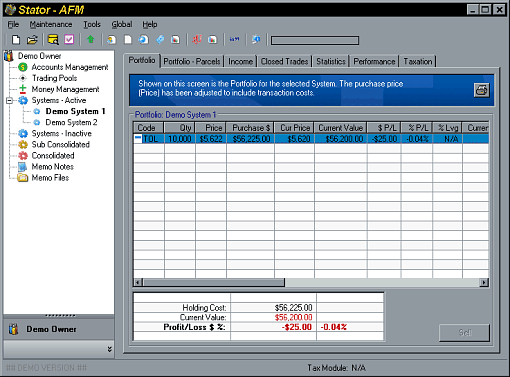Open the Statistics tab
Viewport: 510px width, 377px height.
(331, 61)
